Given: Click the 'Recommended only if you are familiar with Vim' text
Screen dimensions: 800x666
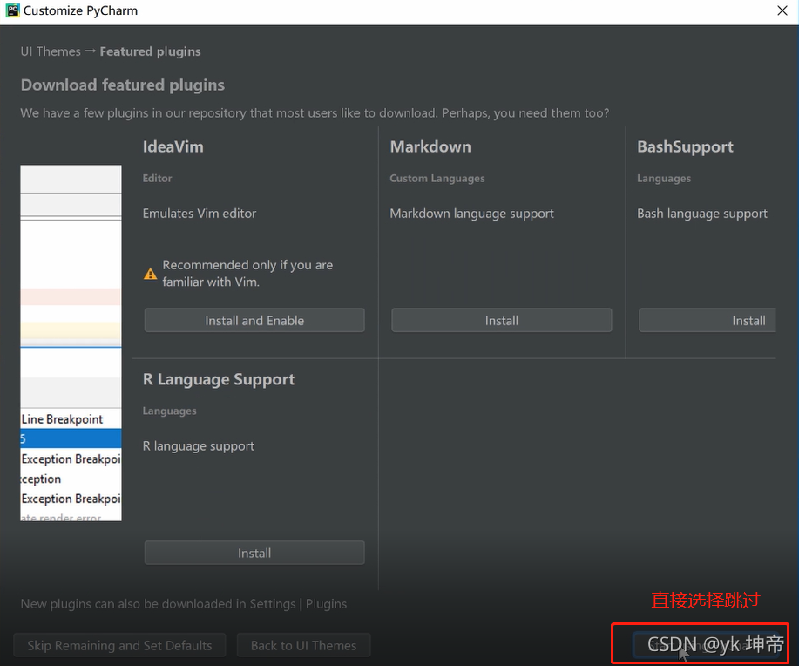Looking at the screenshot, I should [247, 273].
